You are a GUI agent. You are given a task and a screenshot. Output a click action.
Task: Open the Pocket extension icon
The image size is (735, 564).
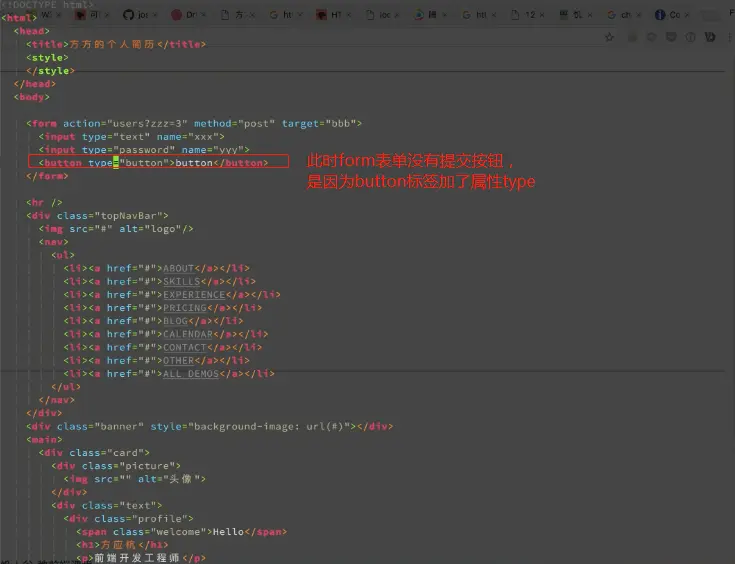point(671,37)
